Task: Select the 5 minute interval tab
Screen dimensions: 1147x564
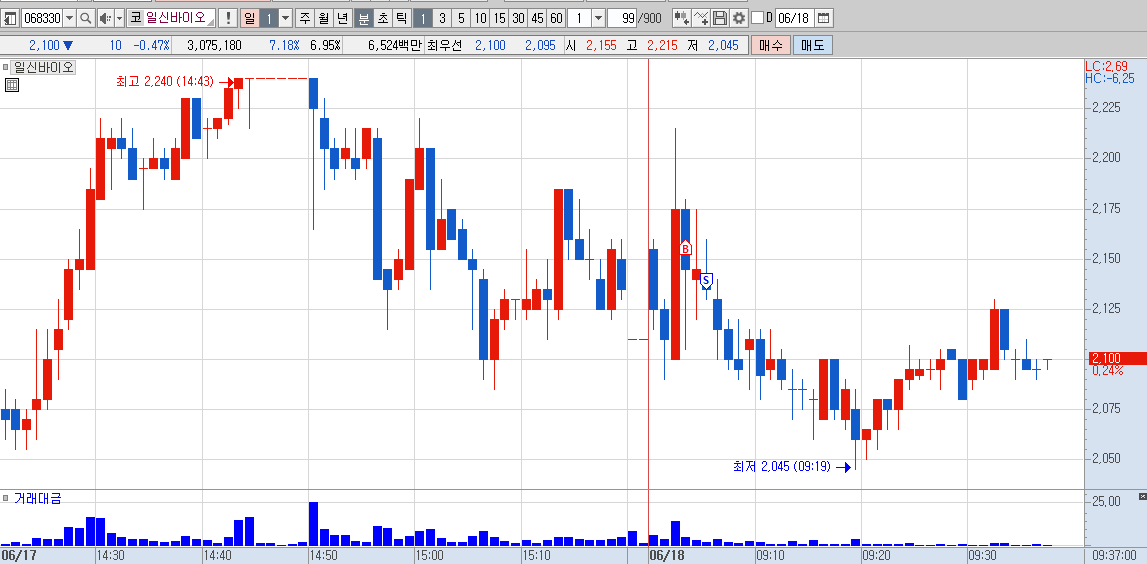Action: tap(460, 18)
